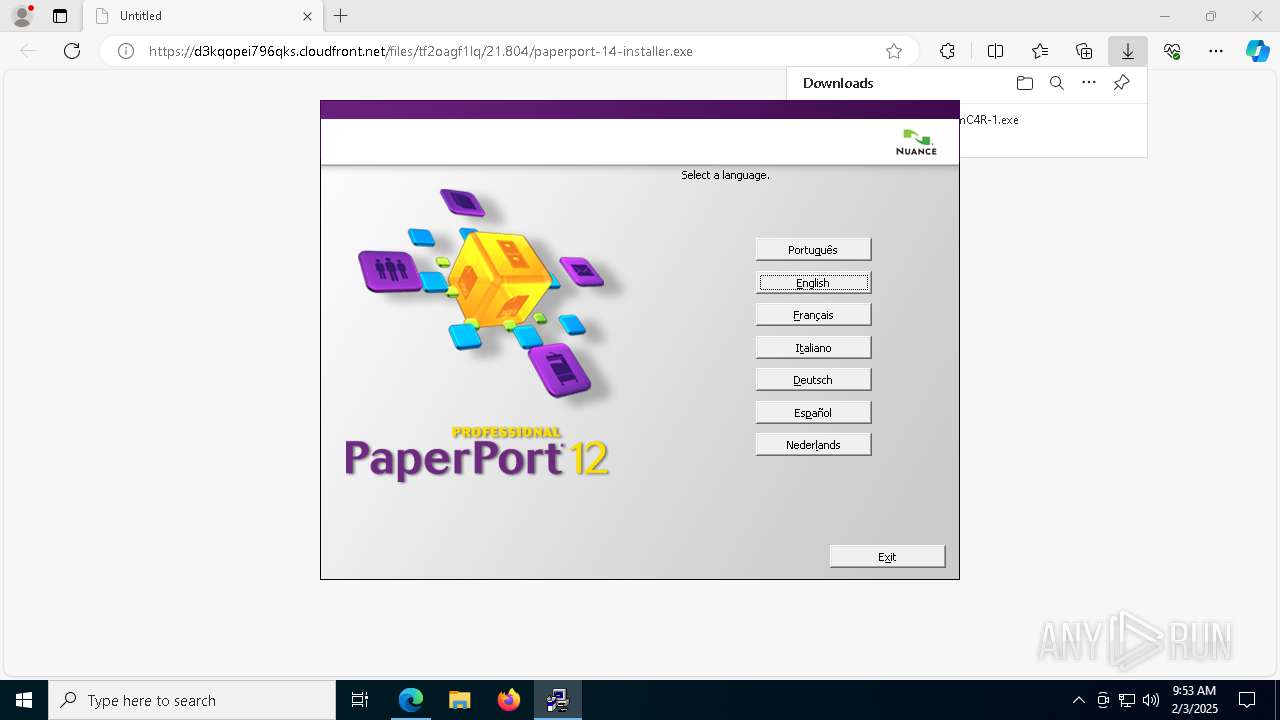This screenshot has height=720, width=1280.
Task: Refresh the current page
Action: (72, 51)
